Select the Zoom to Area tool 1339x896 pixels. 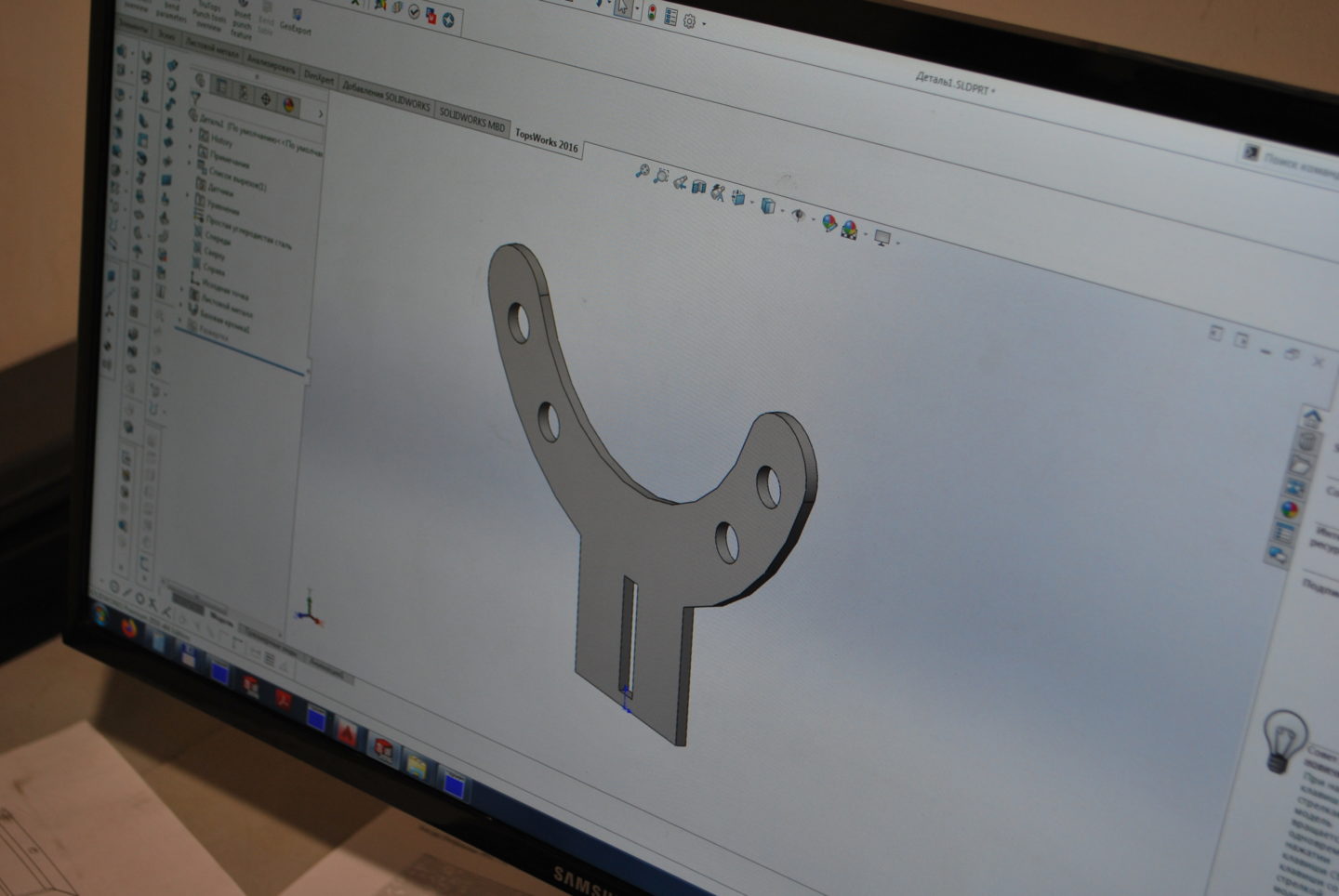click(660, 175)
